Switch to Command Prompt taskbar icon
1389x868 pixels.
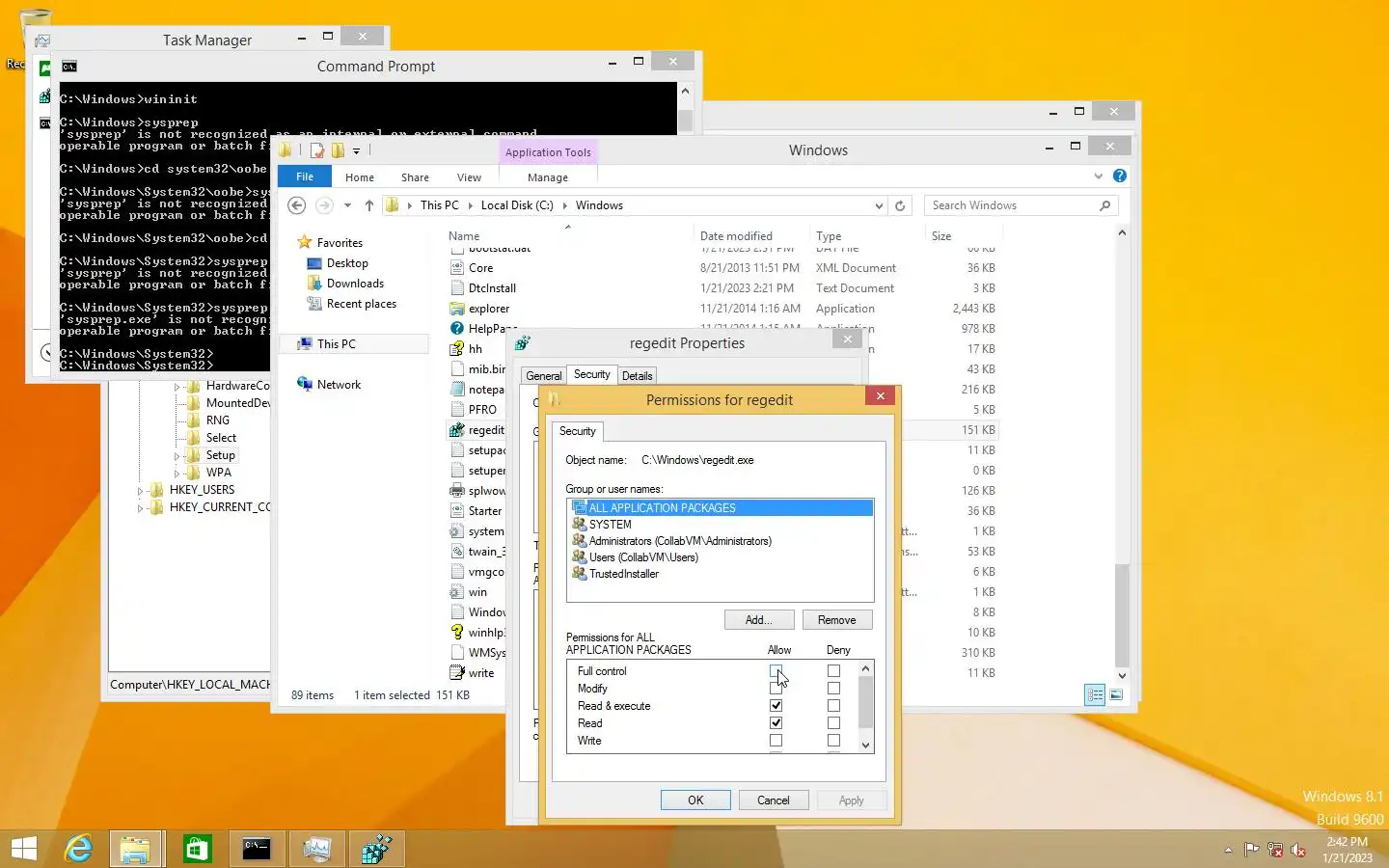pos(257,849)
